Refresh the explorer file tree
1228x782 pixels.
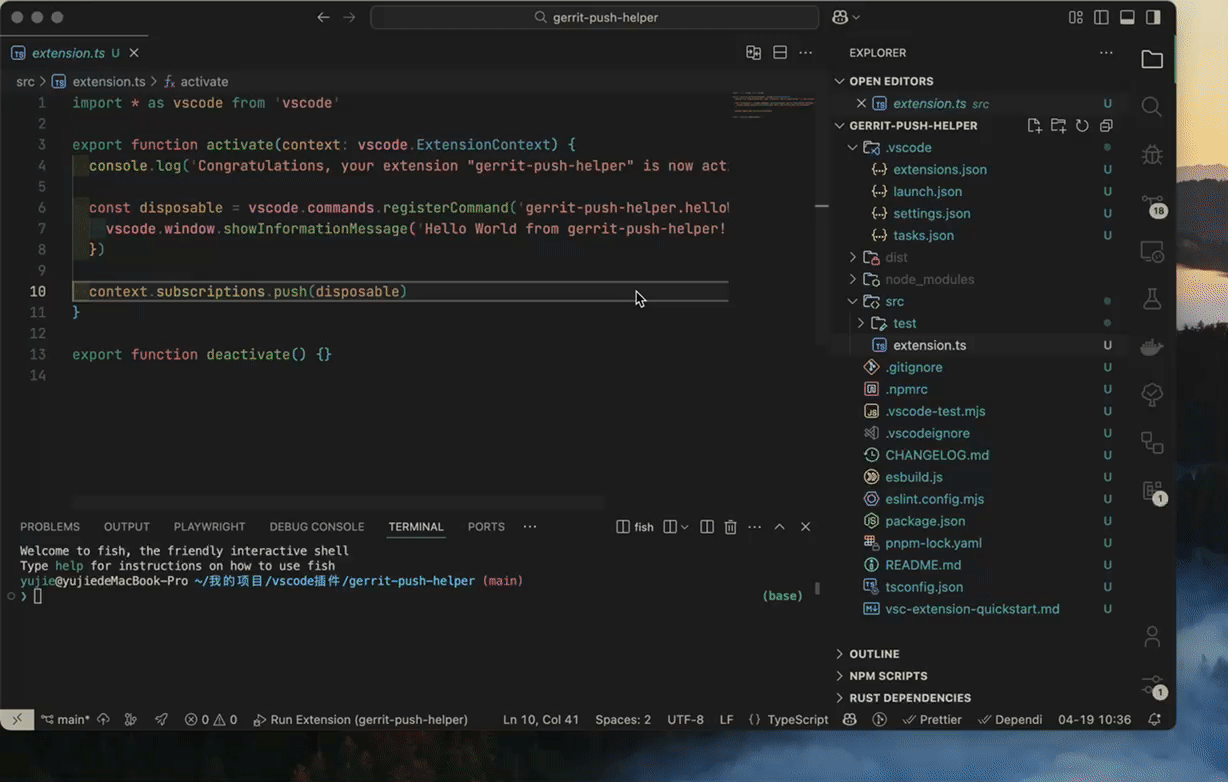(x=1082, y=126)
